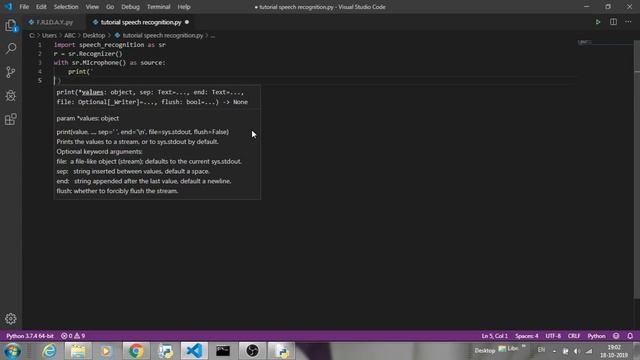
Task: Open the Windows Start button
Action: pyautogui.click(x=13, y=351)
